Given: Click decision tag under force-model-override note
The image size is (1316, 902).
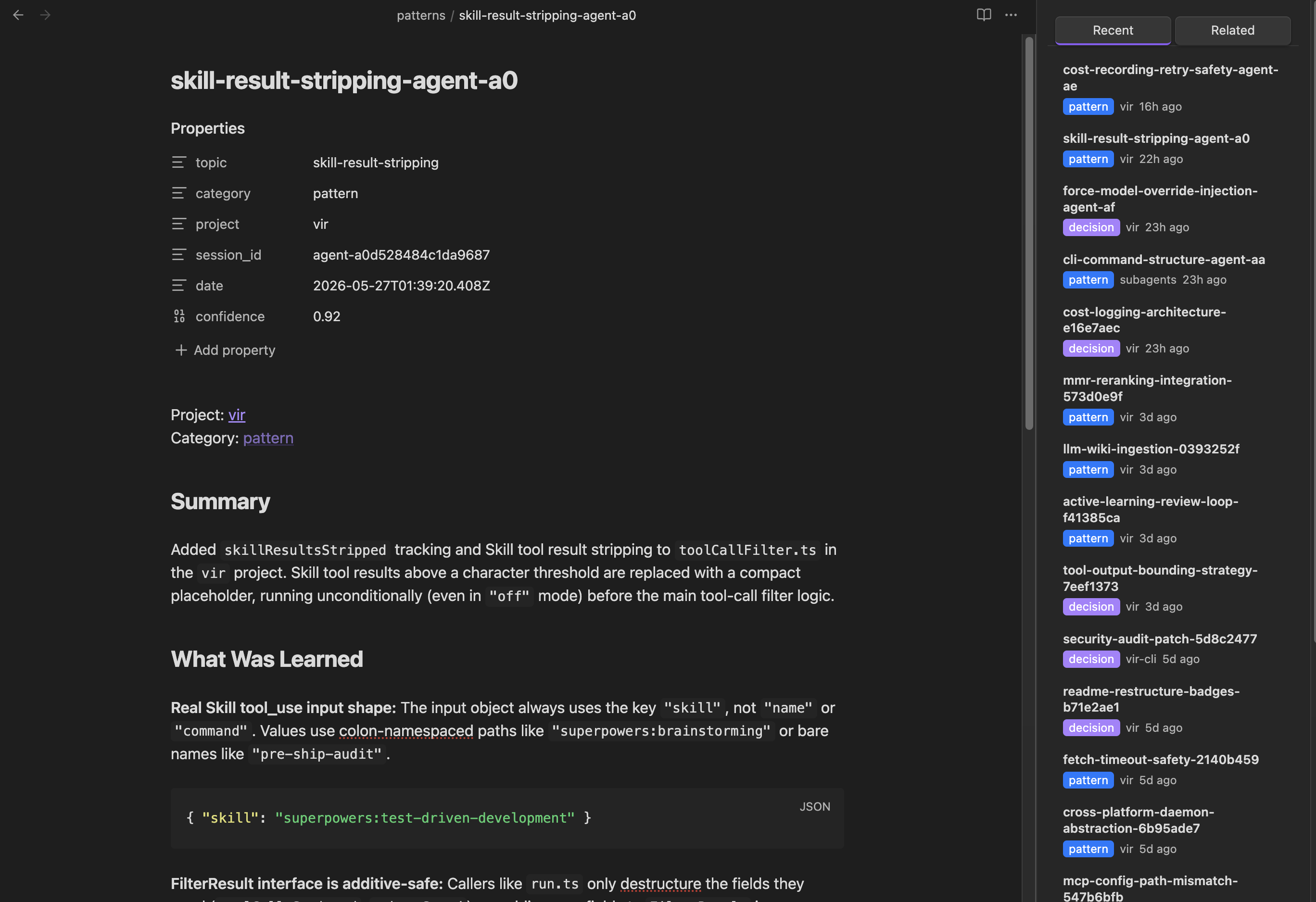Looking at the screenshot, I should (1090, 227).
